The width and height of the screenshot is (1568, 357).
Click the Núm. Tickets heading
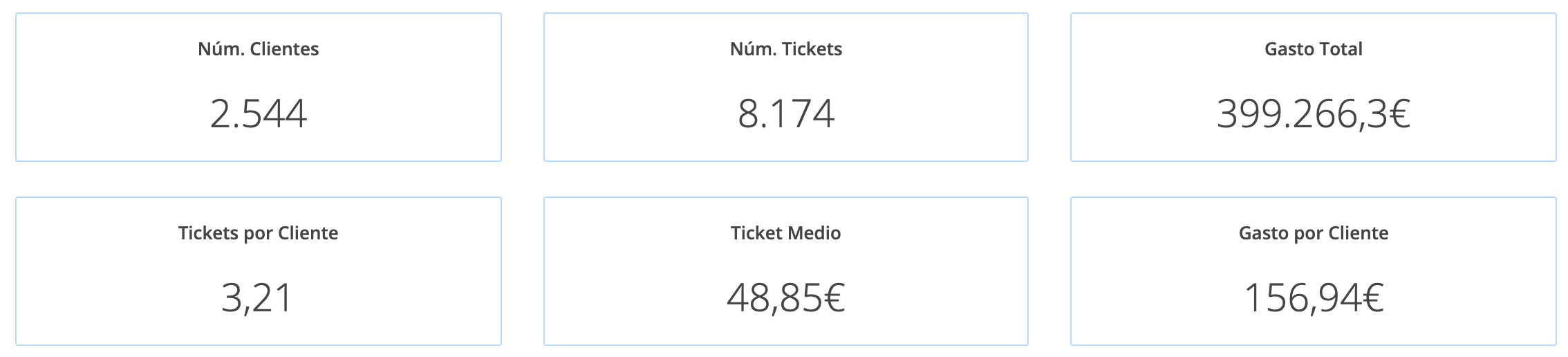pos(785,49)
